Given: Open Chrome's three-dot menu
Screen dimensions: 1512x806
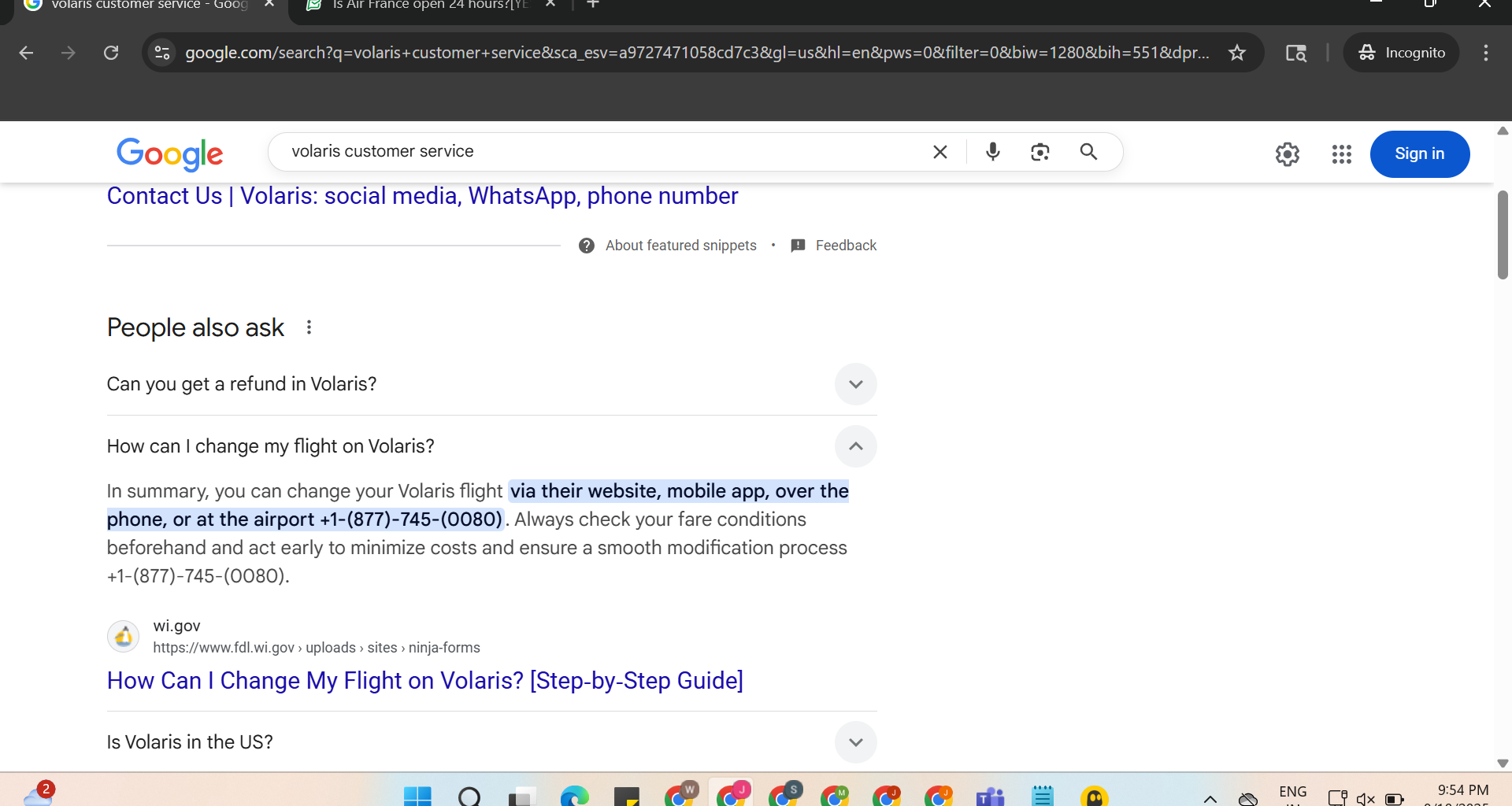Looking at the screenshot, I should (1486, 53).
